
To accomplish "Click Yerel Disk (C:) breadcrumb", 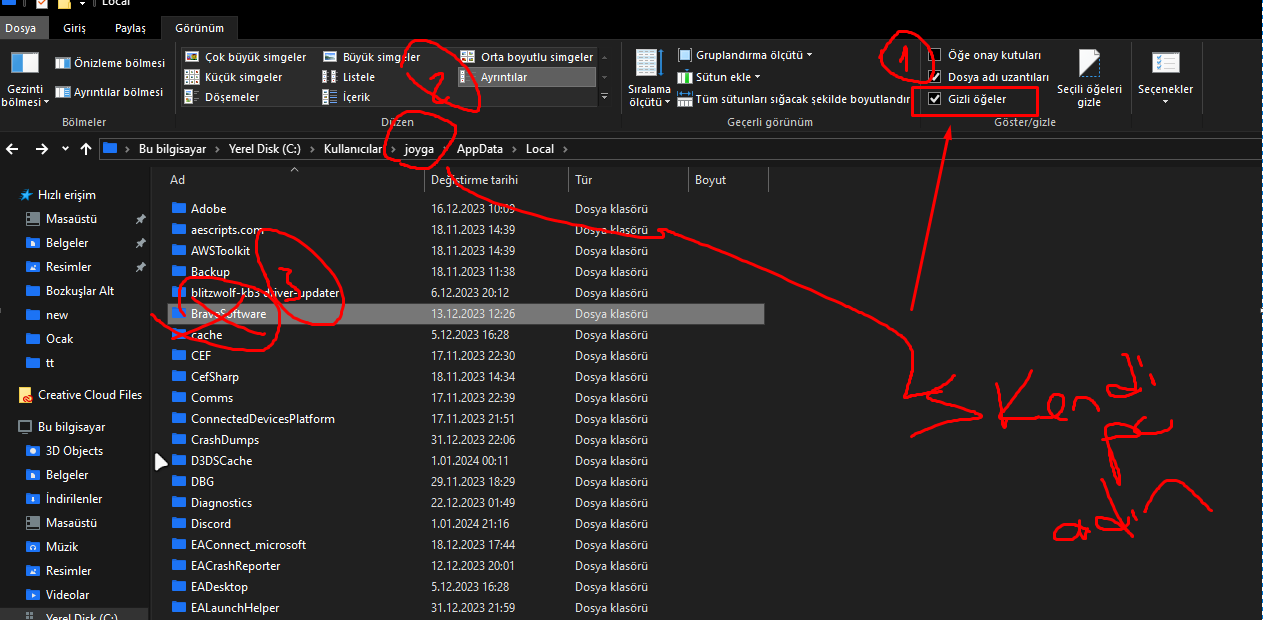I will click(x=264, y=149).
